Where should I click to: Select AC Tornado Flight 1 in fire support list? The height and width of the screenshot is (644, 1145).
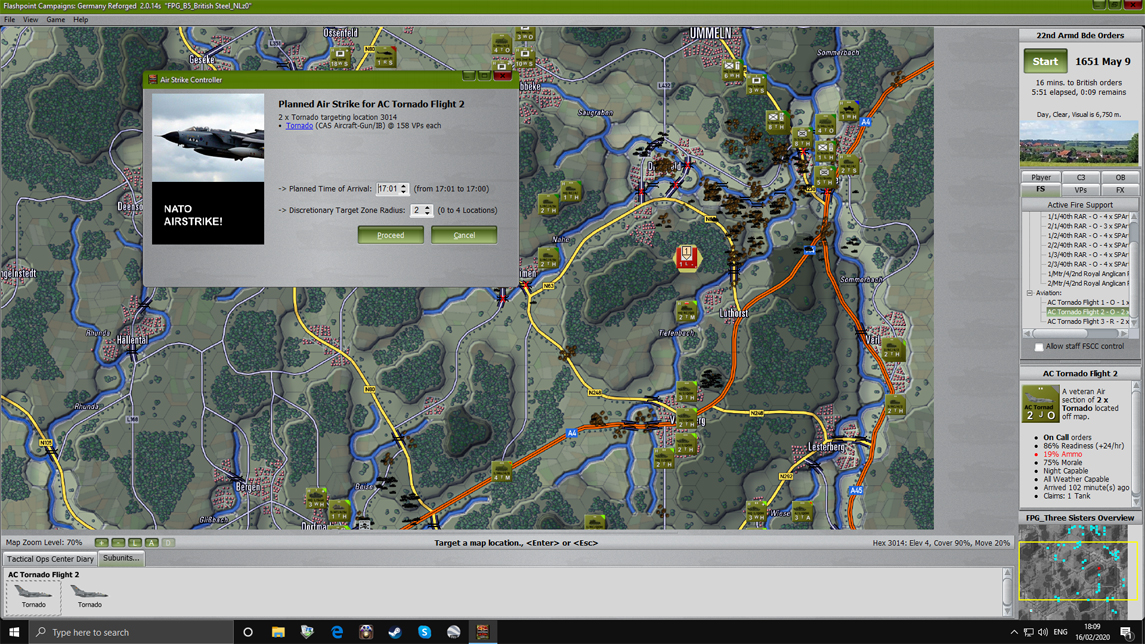tap(1087, 302)
